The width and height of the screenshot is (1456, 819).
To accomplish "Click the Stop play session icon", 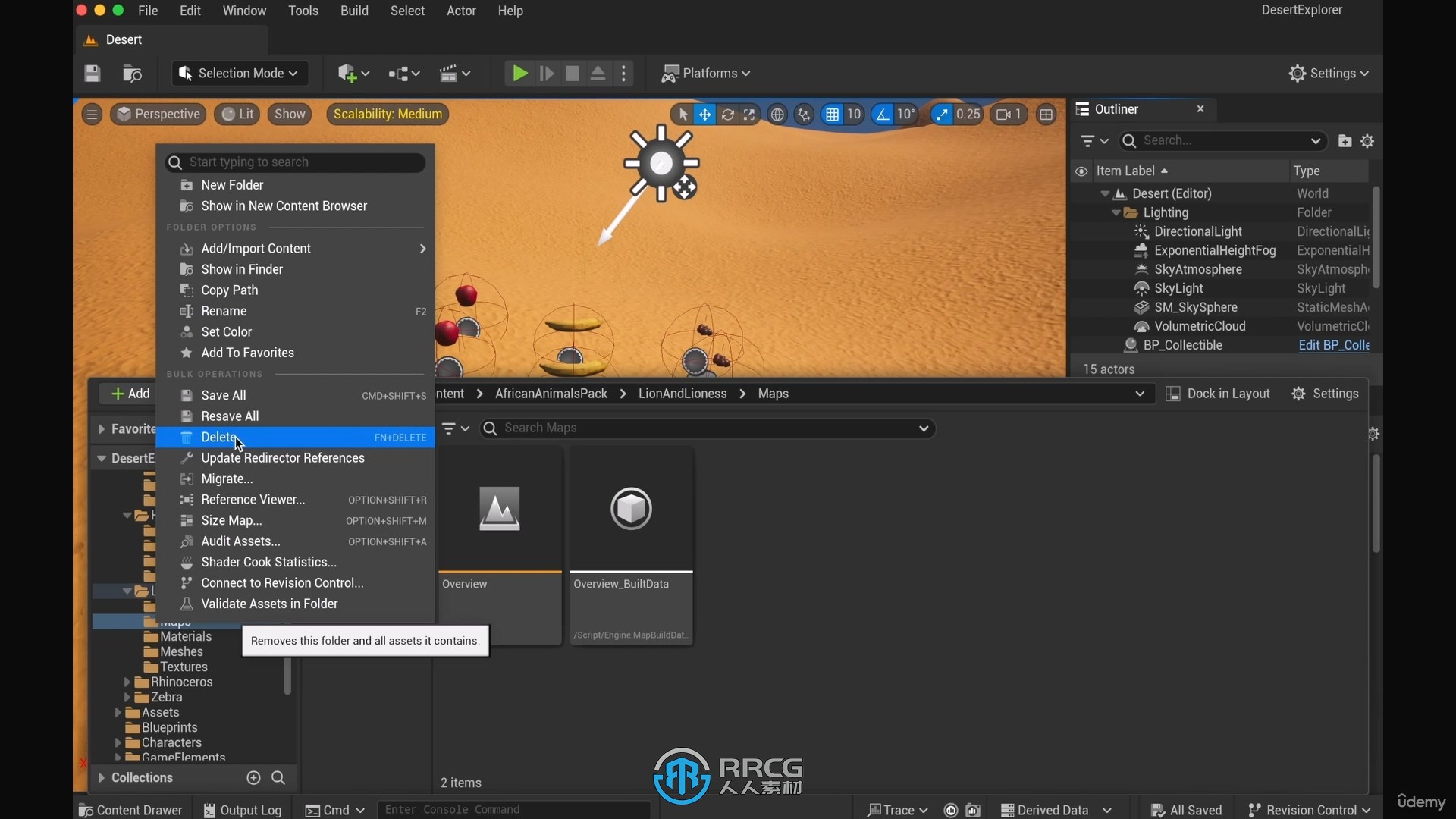I will pos(573,74).
